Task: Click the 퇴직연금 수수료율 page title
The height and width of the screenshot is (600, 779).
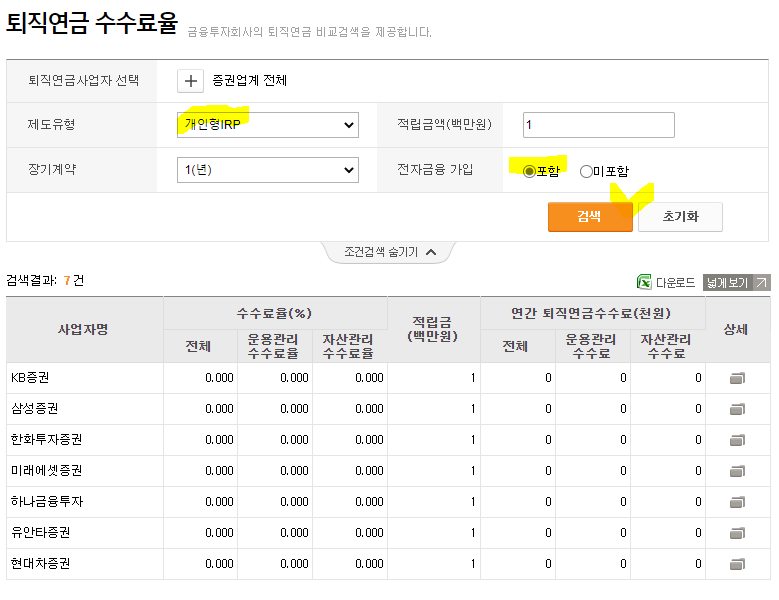Action: (x=92, y=23)
